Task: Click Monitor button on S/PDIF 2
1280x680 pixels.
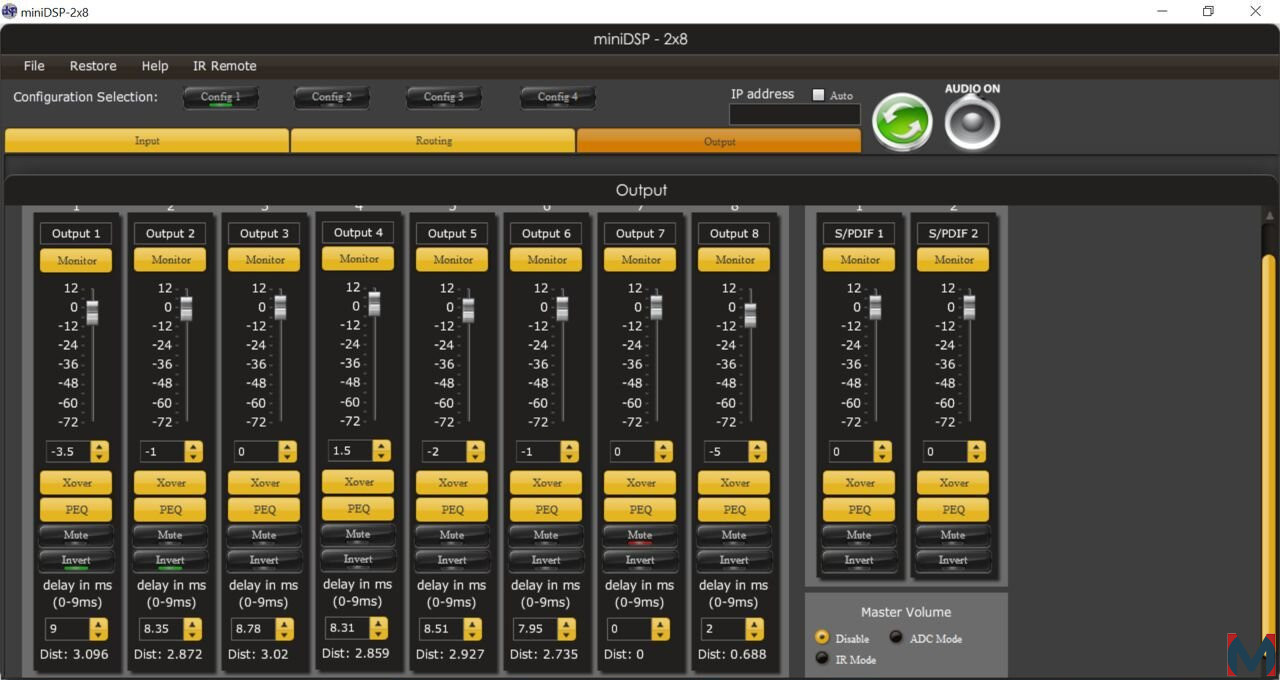Action: click(954, 260)
